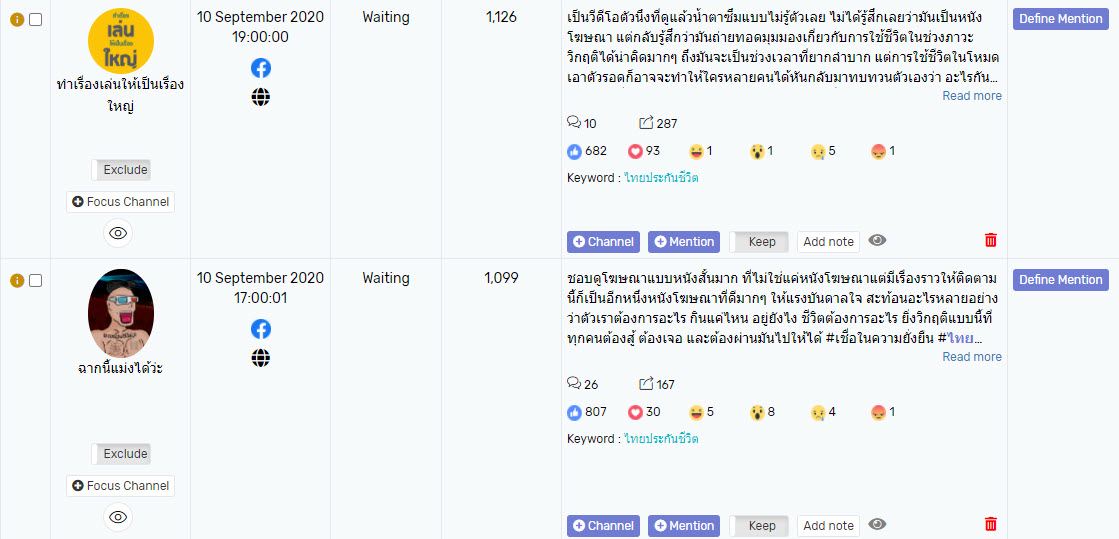Toggle the eye icon under the first Focus Channel
Image resolution: width=1119 pixels, height=539 pixels.
coord(118,233)
